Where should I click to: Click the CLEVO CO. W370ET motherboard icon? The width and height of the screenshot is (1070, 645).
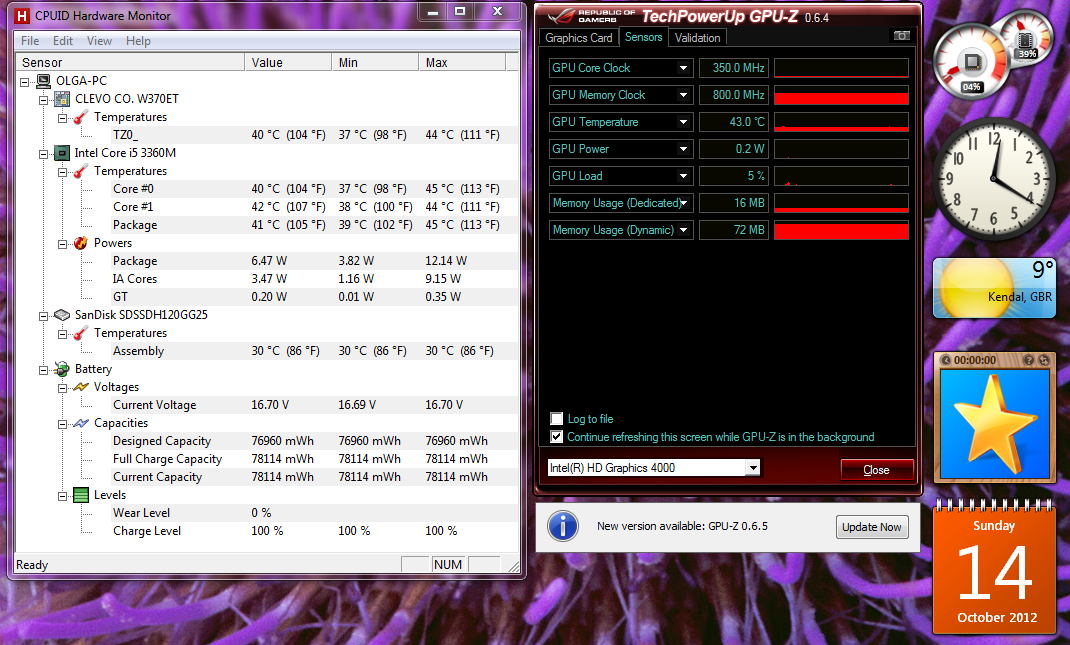[x=62, y=99]
